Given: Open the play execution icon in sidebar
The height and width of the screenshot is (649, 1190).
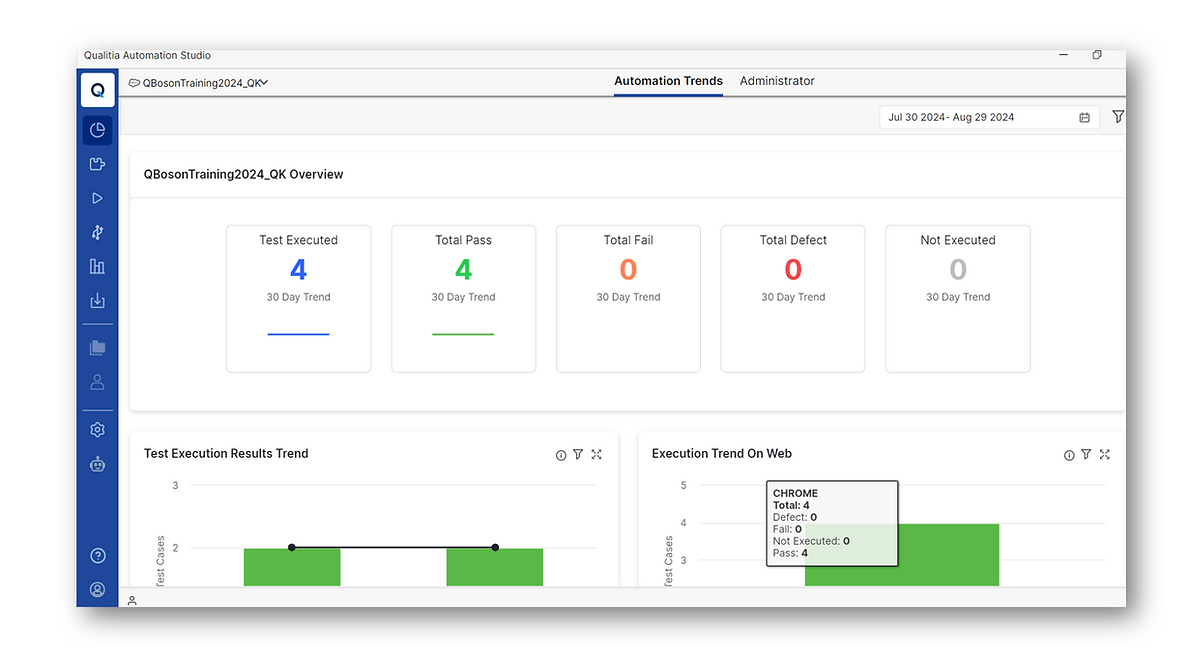Looking at the screenshot, I should click(97, 198).
